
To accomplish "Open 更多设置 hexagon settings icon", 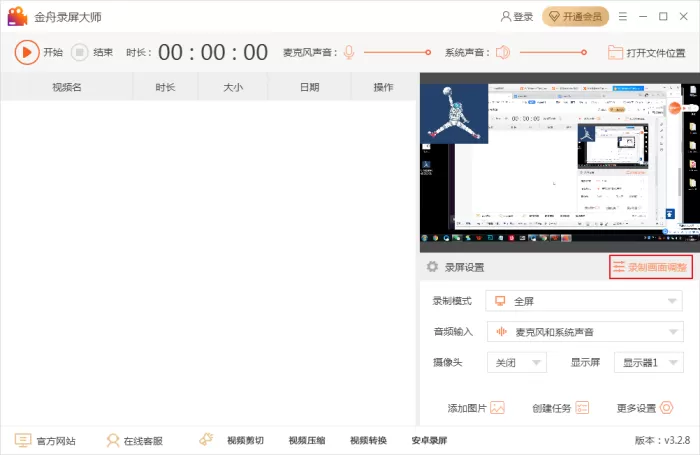I will click(x=667, y=408).
